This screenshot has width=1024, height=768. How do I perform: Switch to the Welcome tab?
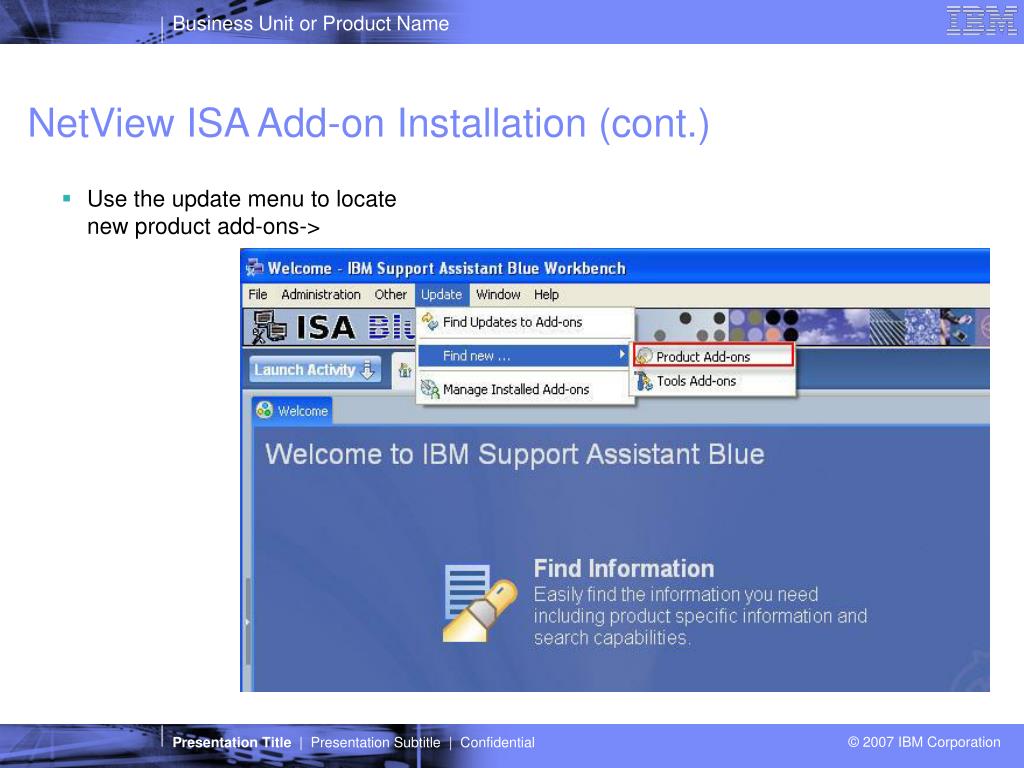[x=293, y=411]
